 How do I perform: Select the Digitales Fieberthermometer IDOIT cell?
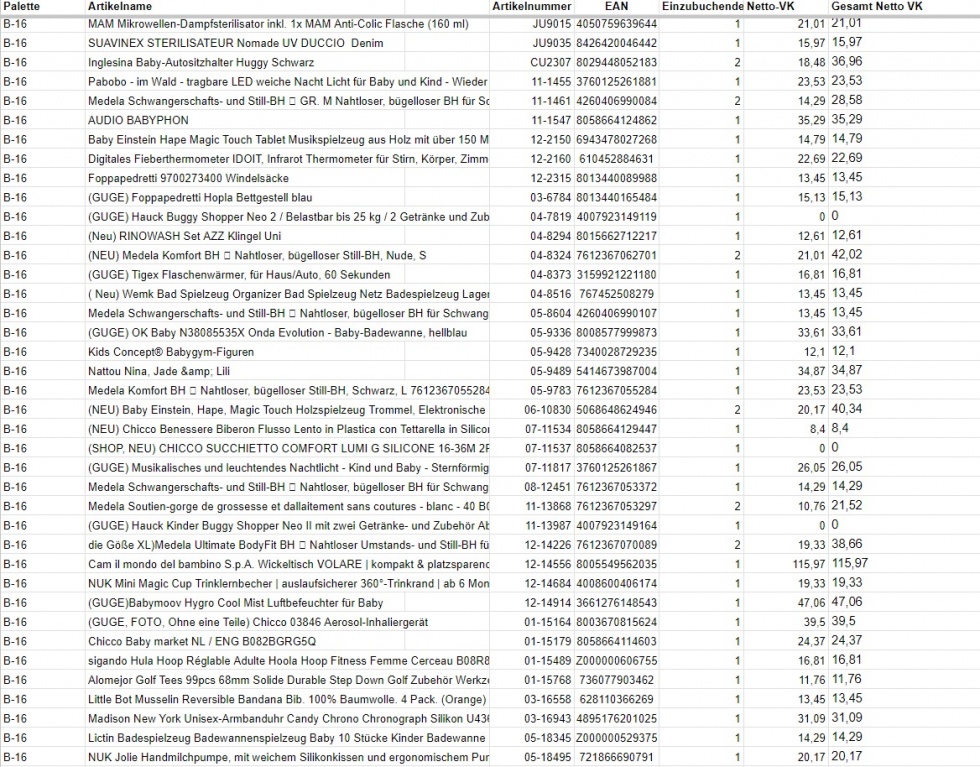(288, 159)
